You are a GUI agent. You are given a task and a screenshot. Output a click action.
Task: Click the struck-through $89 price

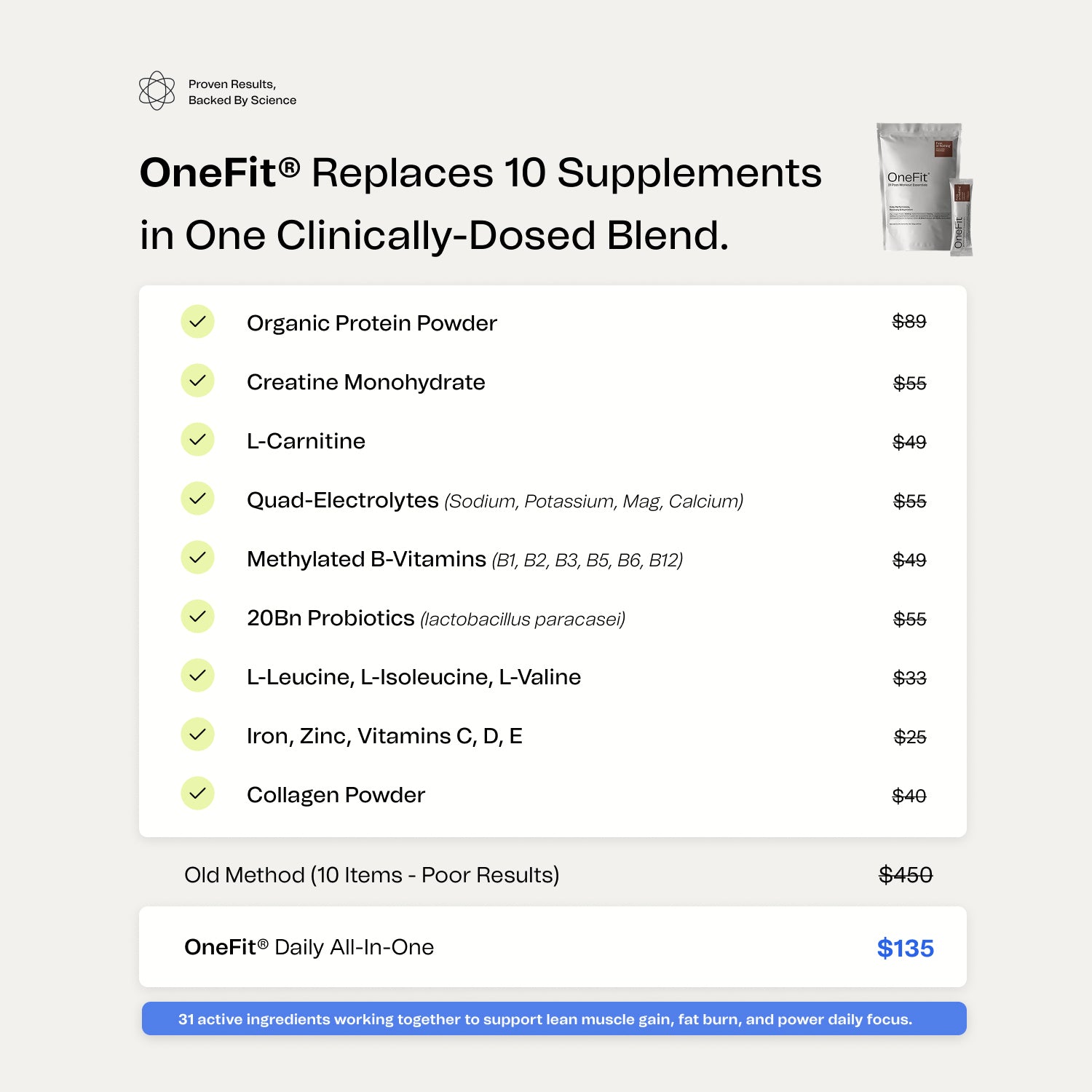pyautogui.click(x=909, y=322)
